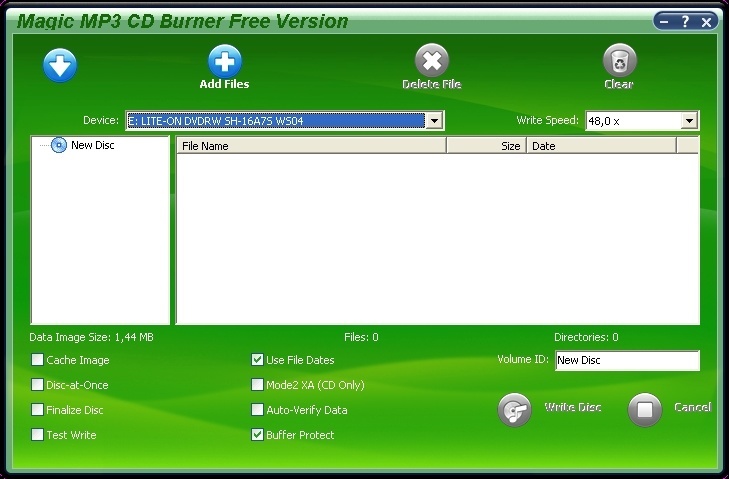Click the Data Image Size: 1,44 MB text
Screen dimensions: 729x479
coord(92,337)
